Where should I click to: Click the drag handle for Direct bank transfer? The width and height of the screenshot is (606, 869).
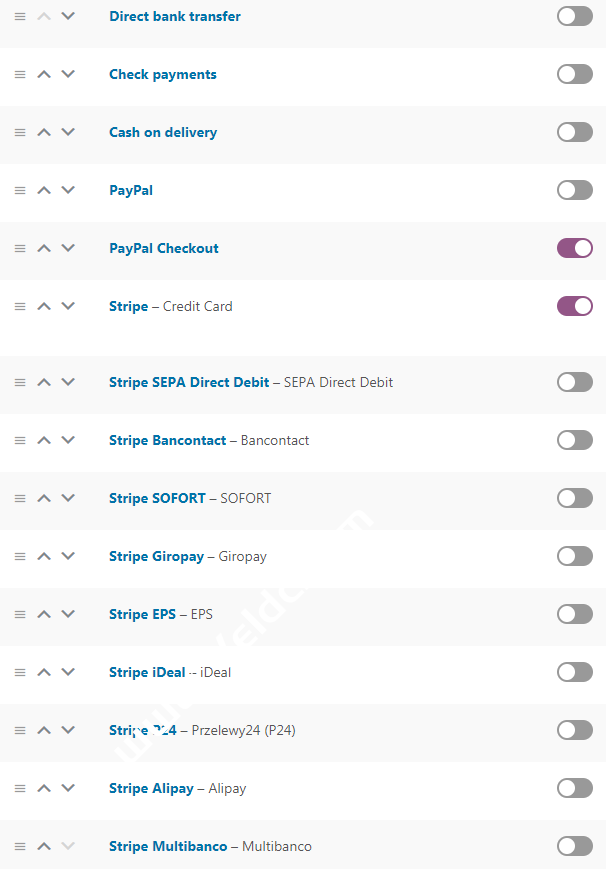(x=20, y=17)
